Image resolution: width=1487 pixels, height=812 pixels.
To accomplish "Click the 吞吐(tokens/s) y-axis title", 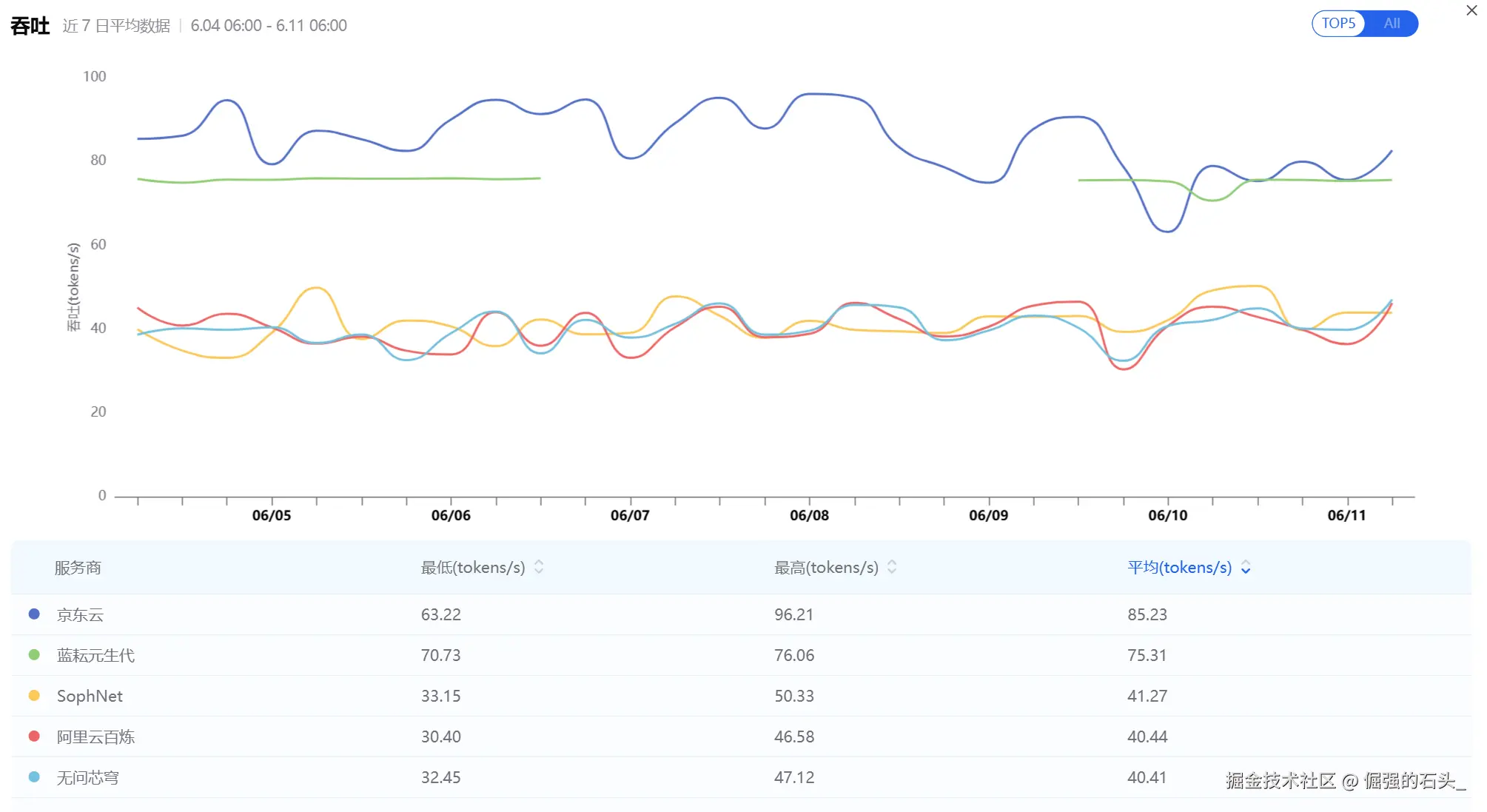I will (x=73, y=286).
